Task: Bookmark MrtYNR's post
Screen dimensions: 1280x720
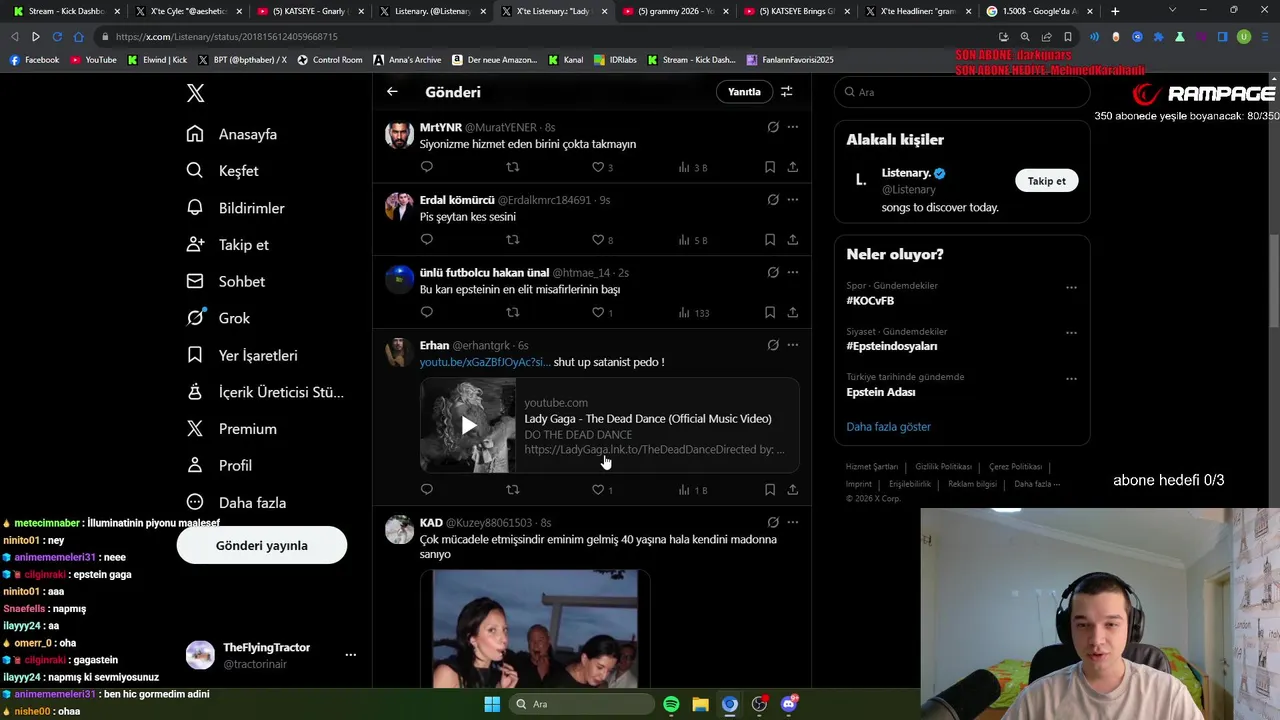Action: pos(770,167)
